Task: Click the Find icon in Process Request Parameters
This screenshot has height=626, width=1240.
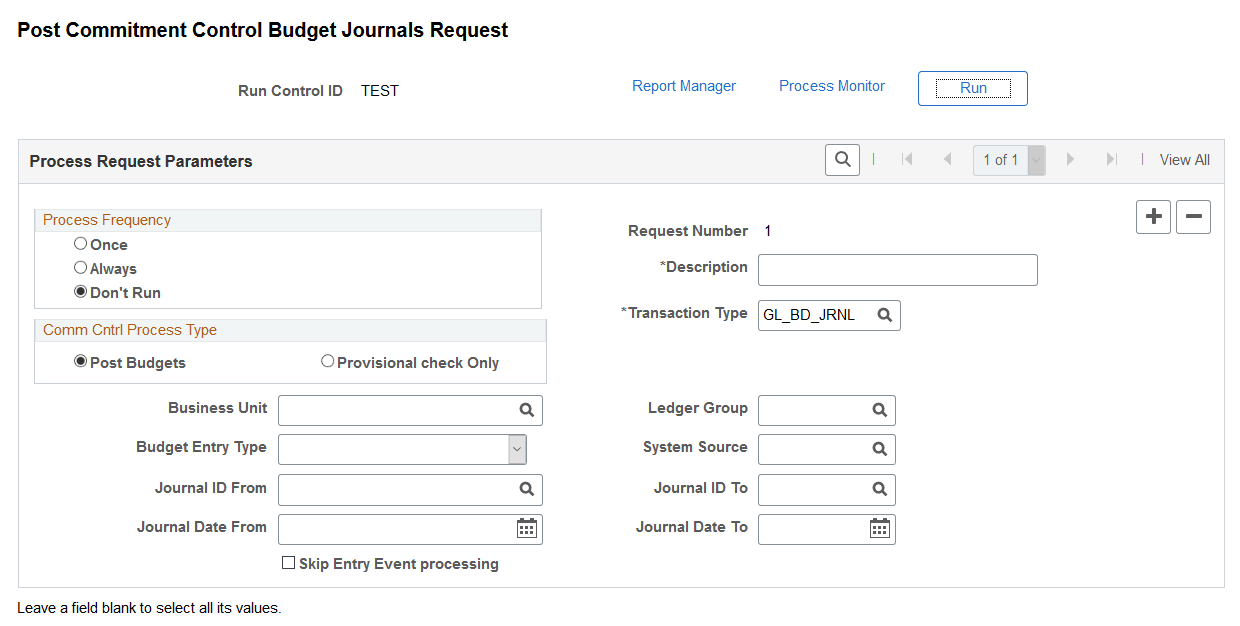Action: click(x=842, y=159)
